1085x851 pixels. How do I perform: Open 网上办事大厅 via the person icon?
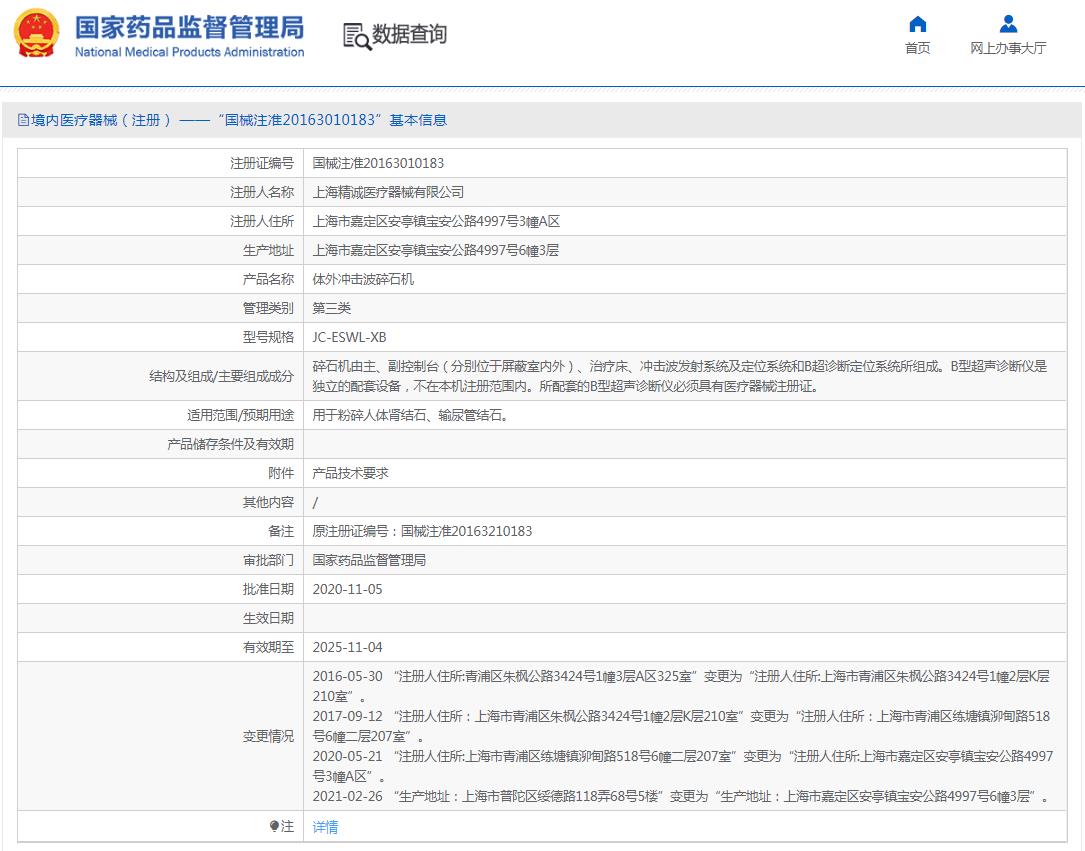pyautogui.click(x=1008, y=25)
